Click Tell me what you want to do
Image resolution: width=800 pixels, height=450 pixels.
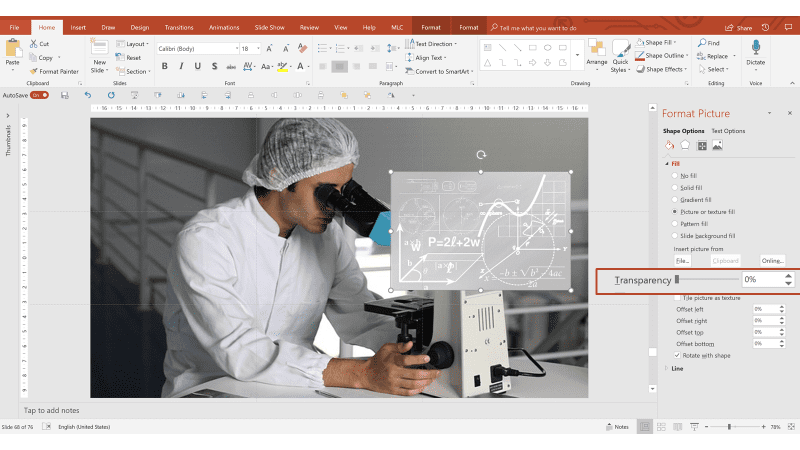(x=534, y=28)
